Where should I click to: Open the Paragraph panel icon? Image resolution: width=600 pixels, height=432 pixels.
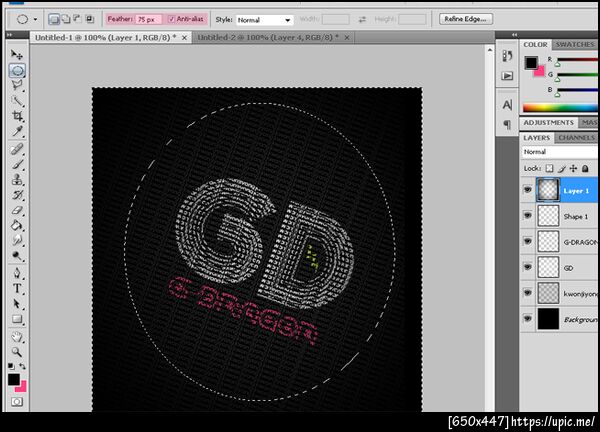pyautogui.click(x=507, y=124)
